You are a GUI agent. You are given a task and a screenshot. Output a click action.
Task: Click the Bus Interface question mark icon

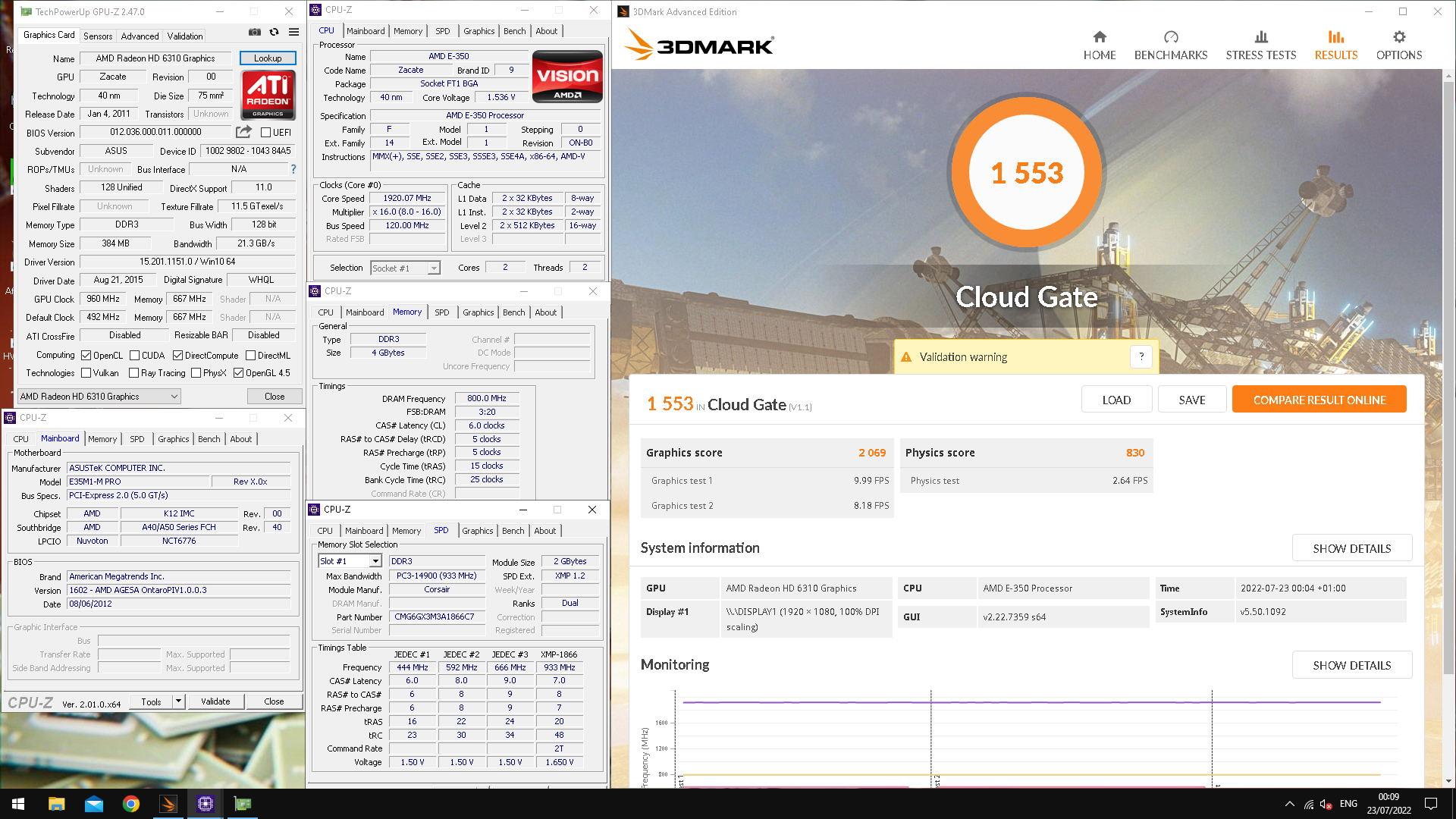[x=293, y=169]
